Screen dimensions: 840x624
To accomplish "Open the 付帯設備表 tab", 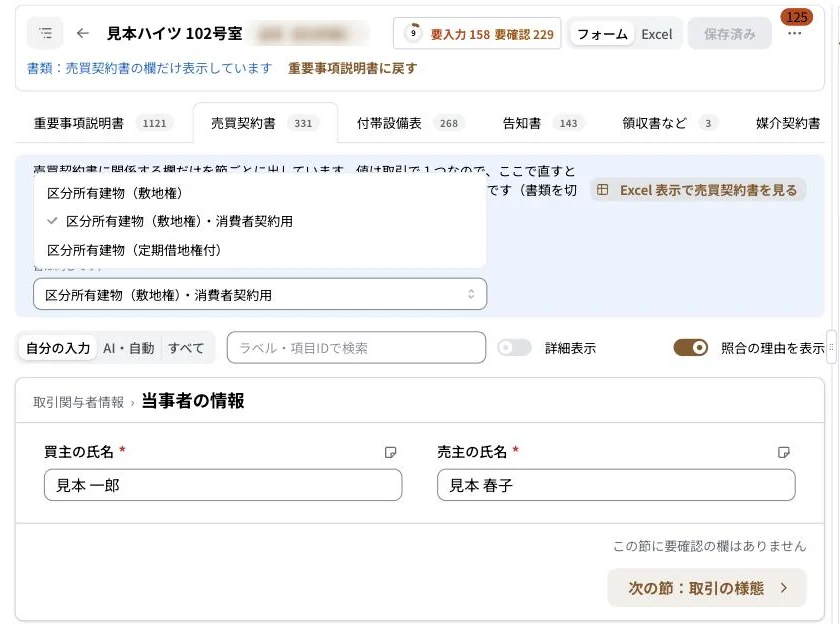I will tap(410, 123).
